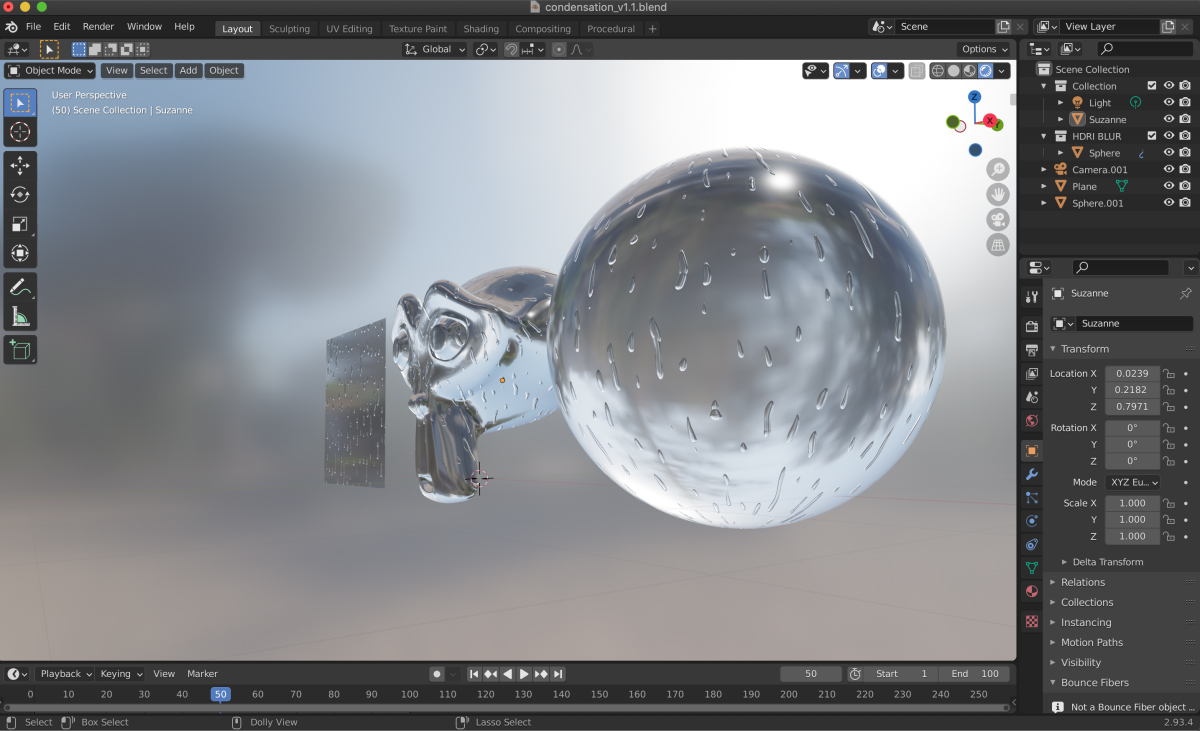1200x731 pixels.
Task: Disable Sphere.001 in renders camera icon
Action: 1185,203
